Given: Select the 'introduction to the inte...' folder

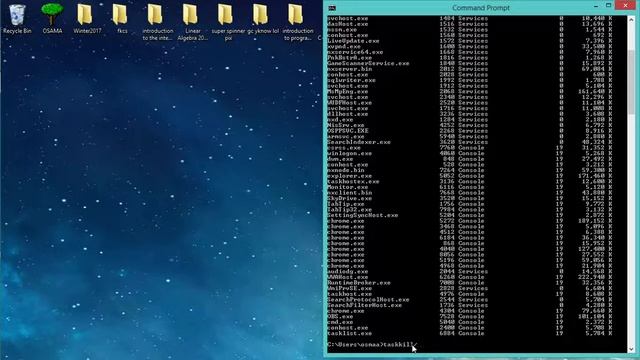Looking at the screenshot, I should [157, 22].
